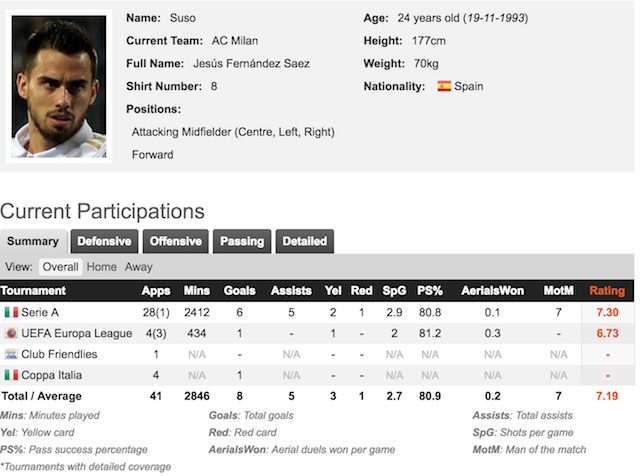Click the Coppa Italia flag icon
The image size is (640, 476).
click(11, 375)
